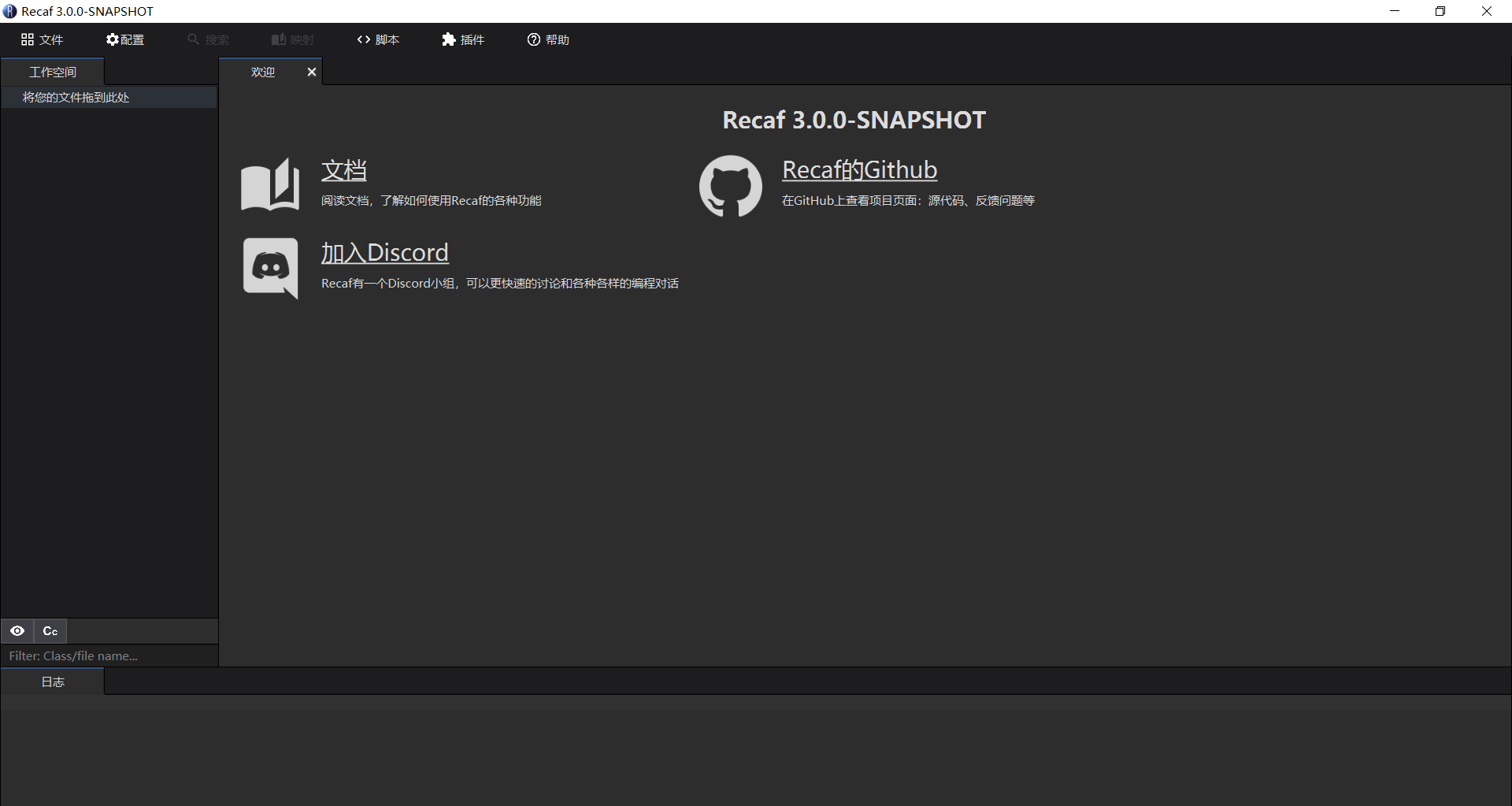Click the 将您的文件拖到此处 workspace item

(x=76, y=98)
